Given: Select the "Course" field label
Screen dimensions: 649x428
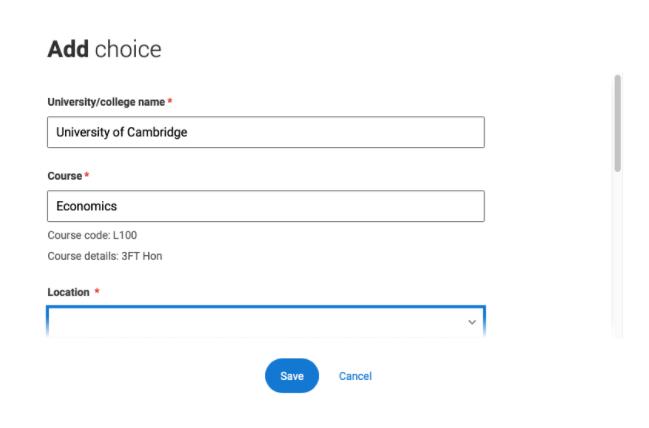Looking at the screenshot, I should click(x=63, y=175).
